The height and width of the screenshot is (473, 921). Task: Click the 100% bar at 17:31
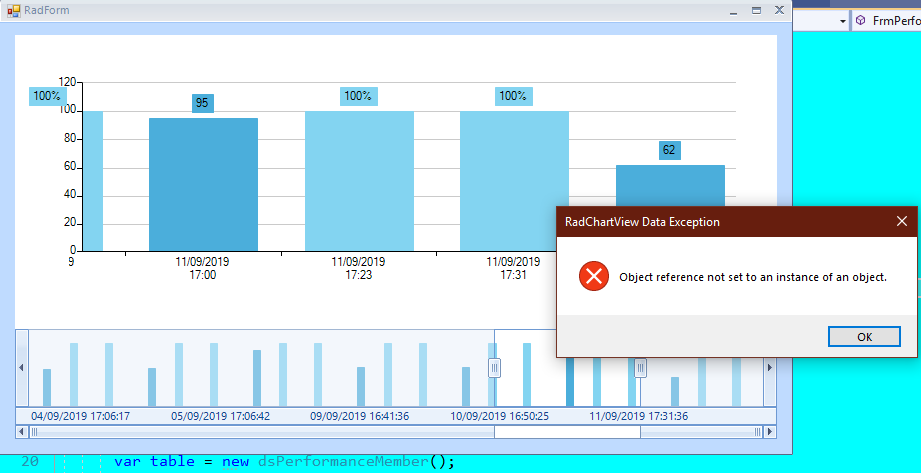point(514,181)
